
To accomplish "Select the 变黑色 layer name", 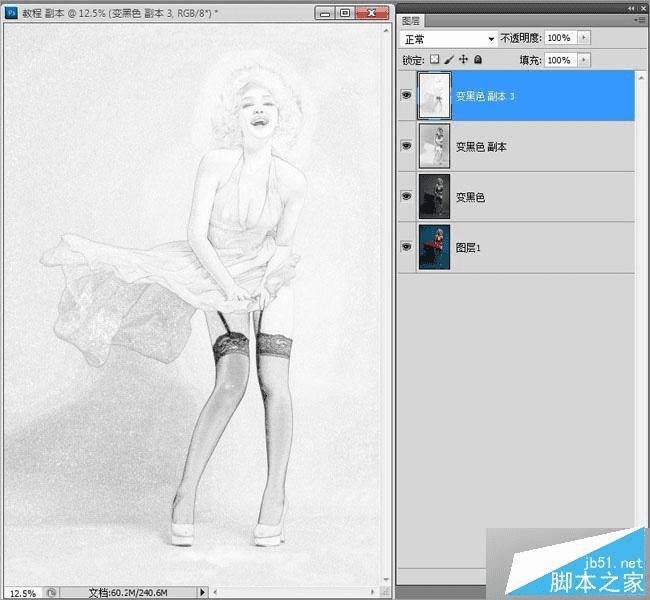I will point(470,197).
